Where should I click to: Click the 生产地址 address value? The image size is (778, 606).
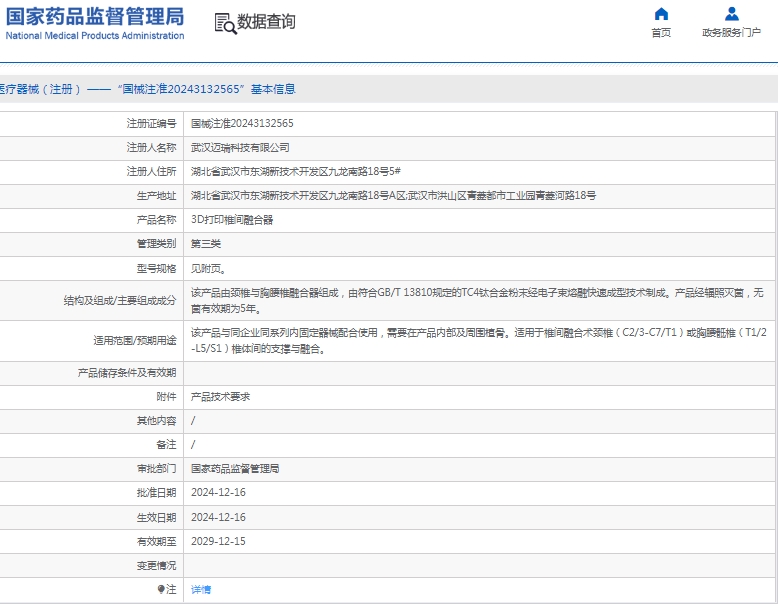click(393, 196)
